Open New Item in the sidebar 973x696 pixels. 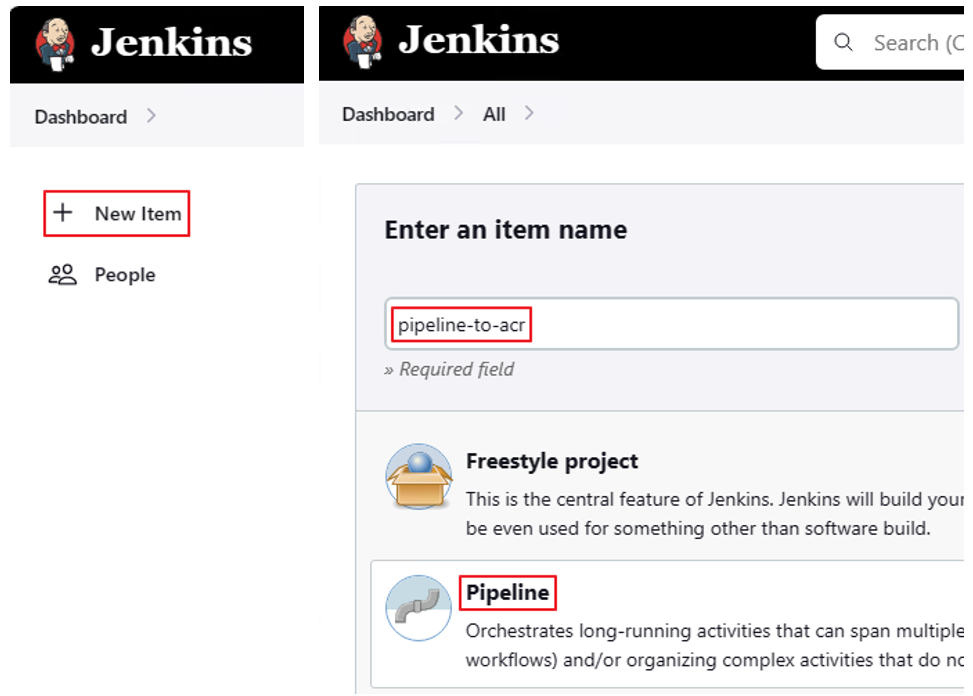pyautogui.click(x=117, y=213)
